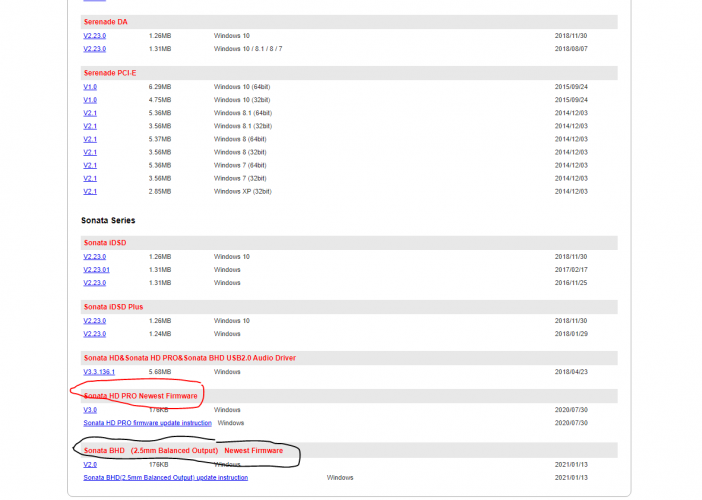
Task: Click the Serenade DA section header
Action: (349, 22)
